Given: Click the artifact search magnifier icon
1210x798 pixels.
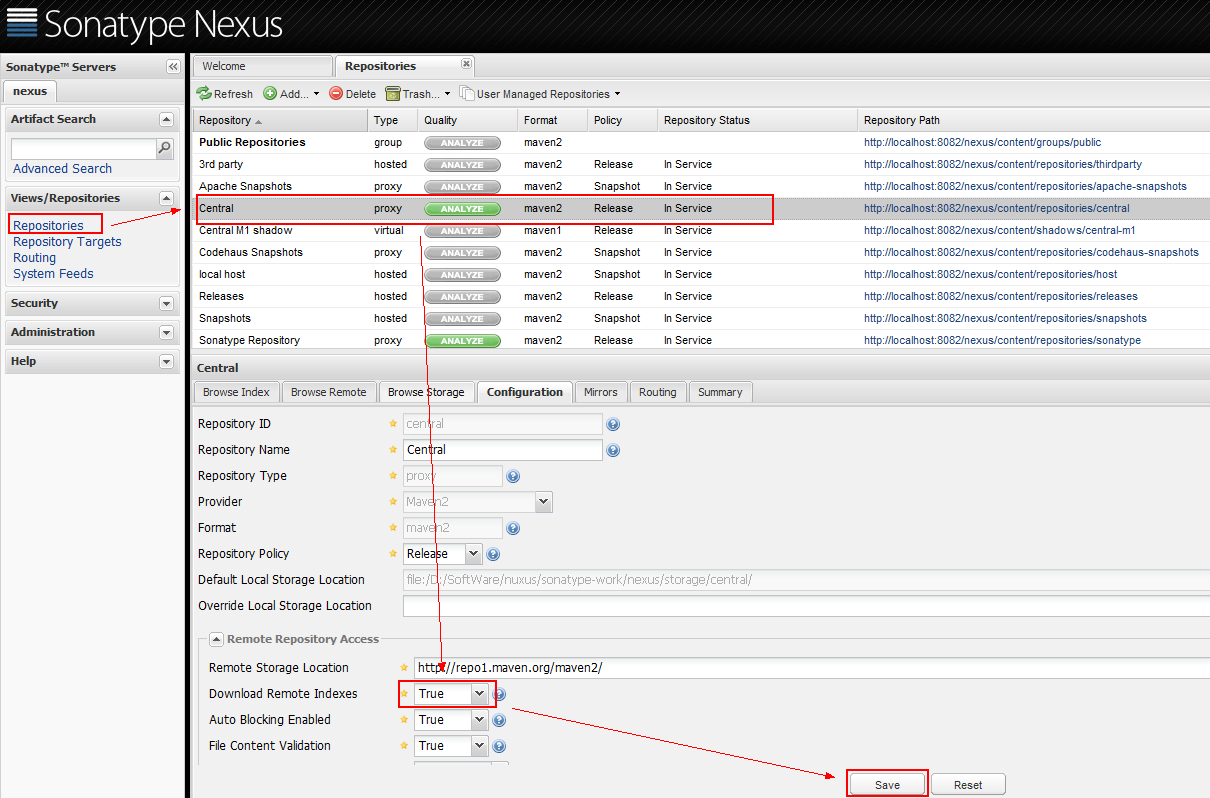Looking at the screenshot, I should pos(165,149).
